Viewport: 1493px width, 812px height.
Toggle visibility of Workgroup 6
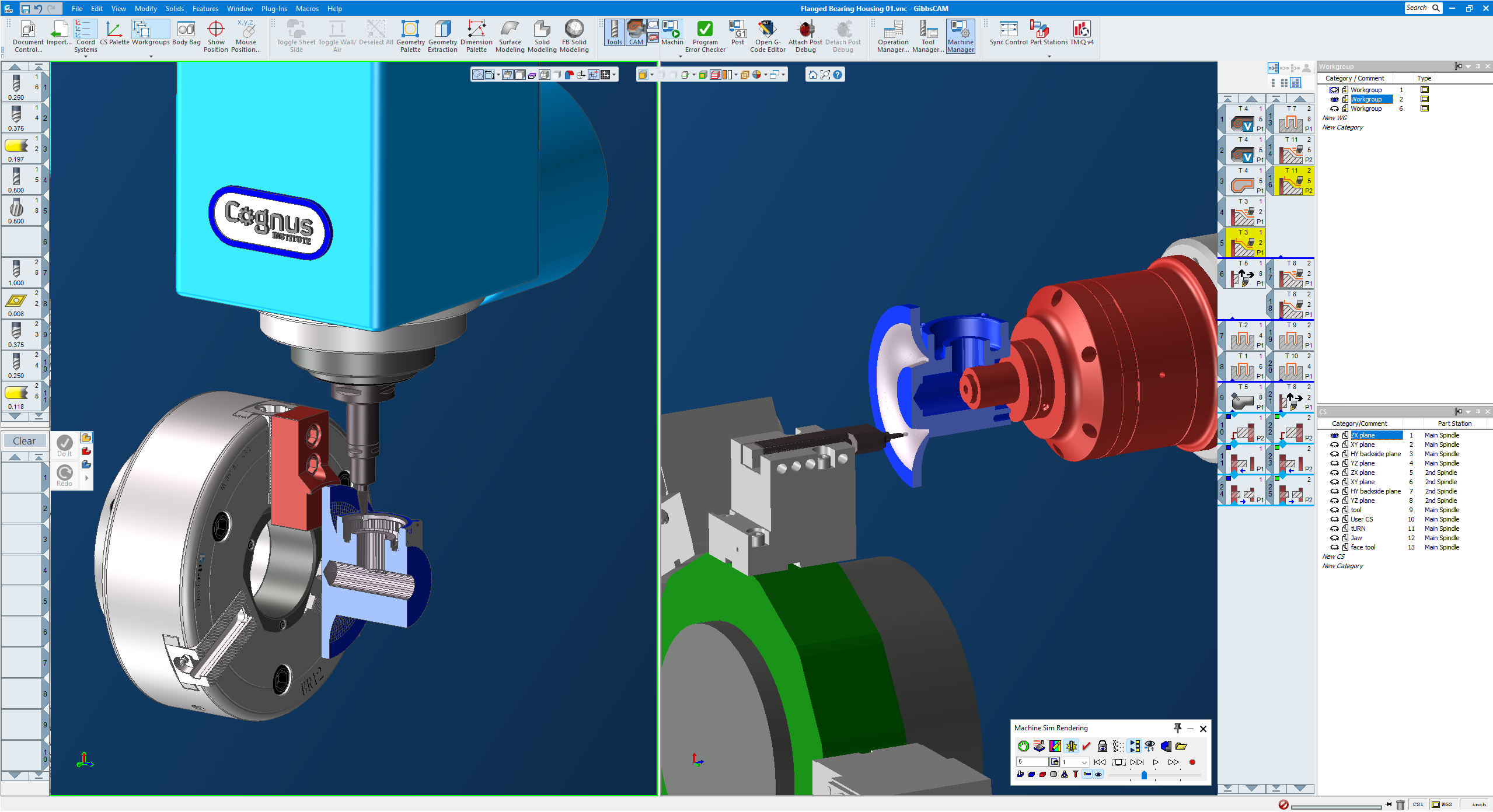pos(1334,108)
